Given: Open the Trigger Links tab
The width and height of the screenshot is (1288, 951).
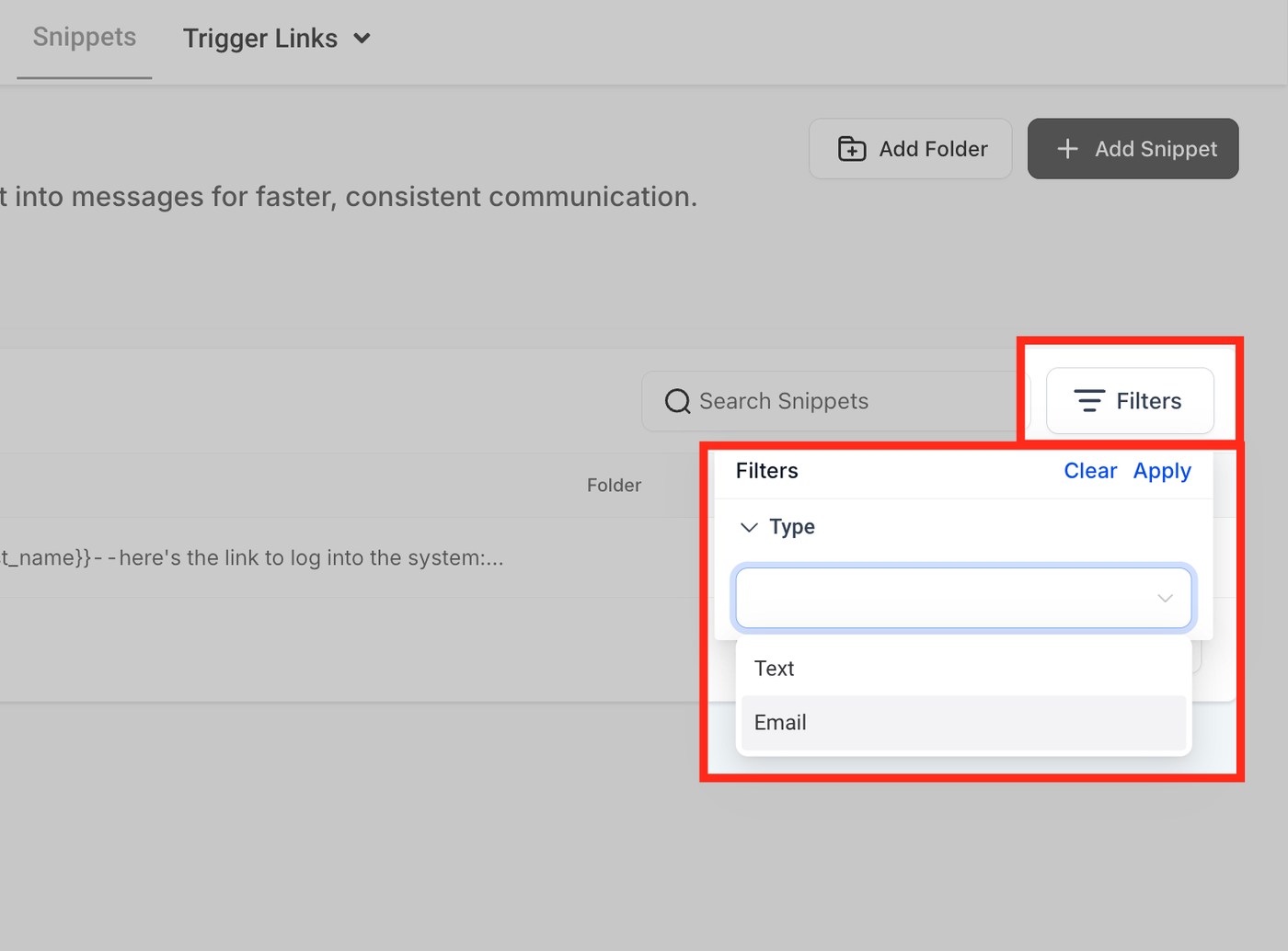Looking at the screenshot, I should point(260,39).
